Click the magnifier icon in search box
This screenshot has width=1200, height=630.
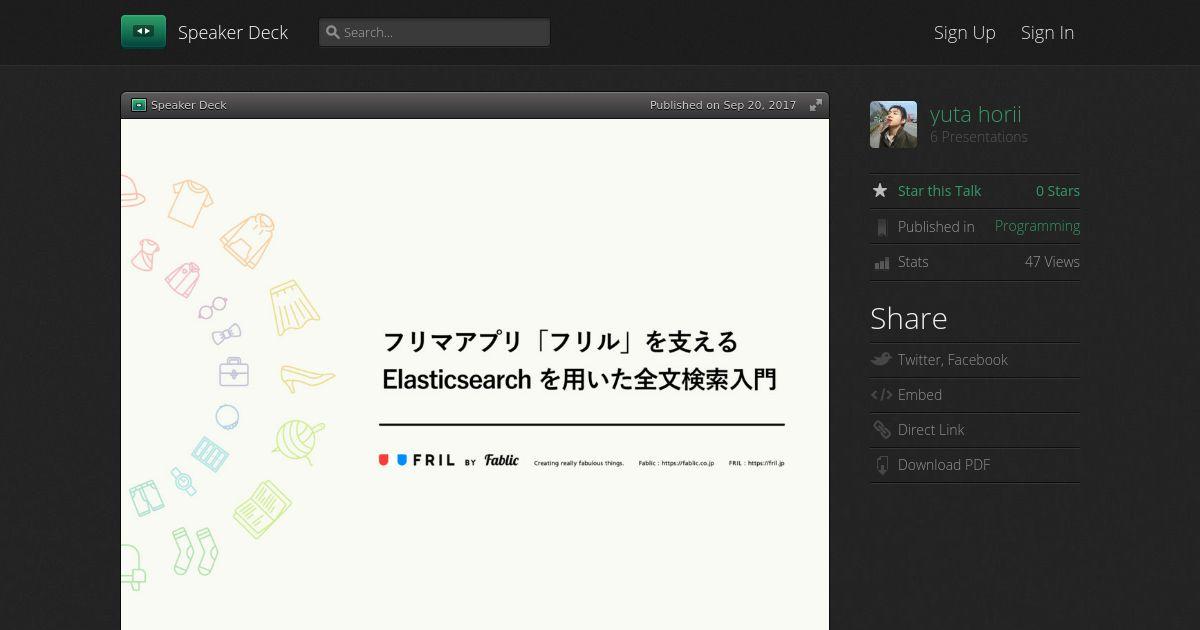tap(333, 32)
